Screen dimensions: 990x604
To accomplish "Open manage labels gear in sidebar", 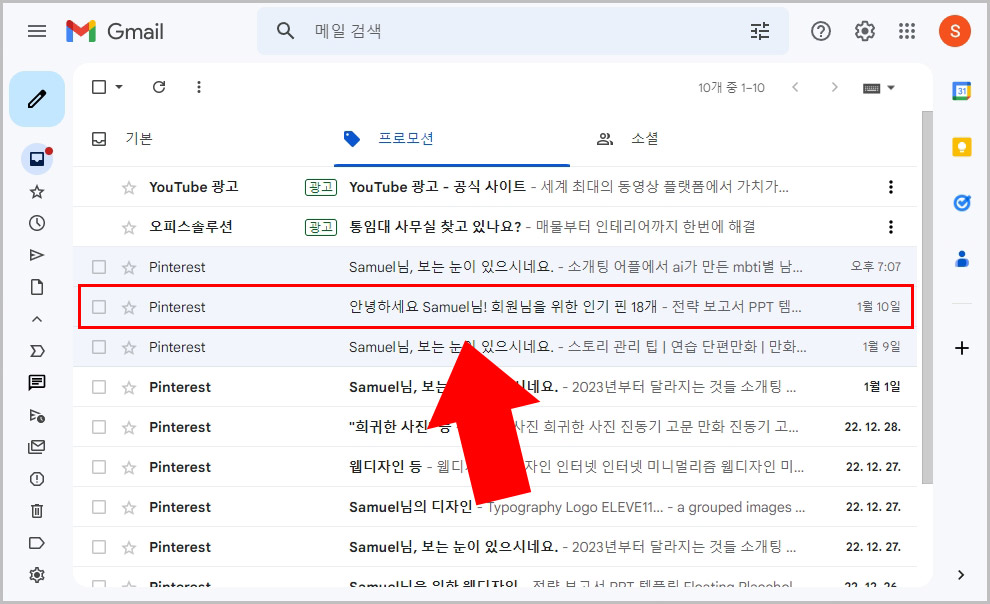I will click(x=37, y=575).
